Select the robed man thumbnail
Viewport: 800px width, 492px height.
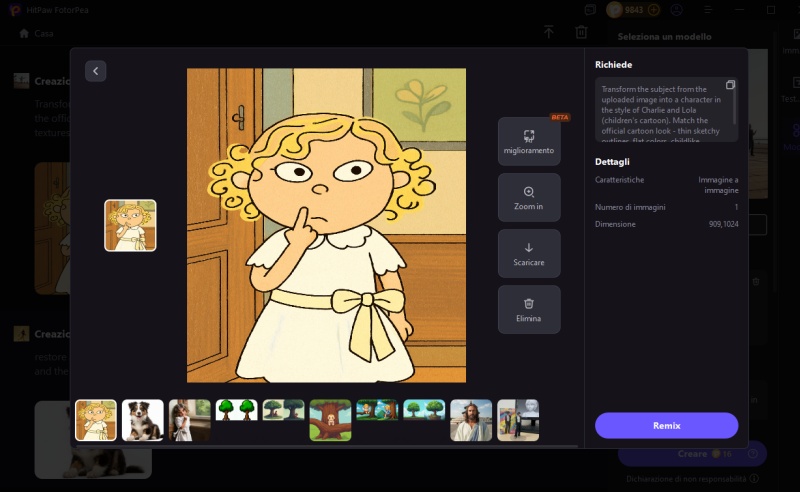(x=471, y=420)
